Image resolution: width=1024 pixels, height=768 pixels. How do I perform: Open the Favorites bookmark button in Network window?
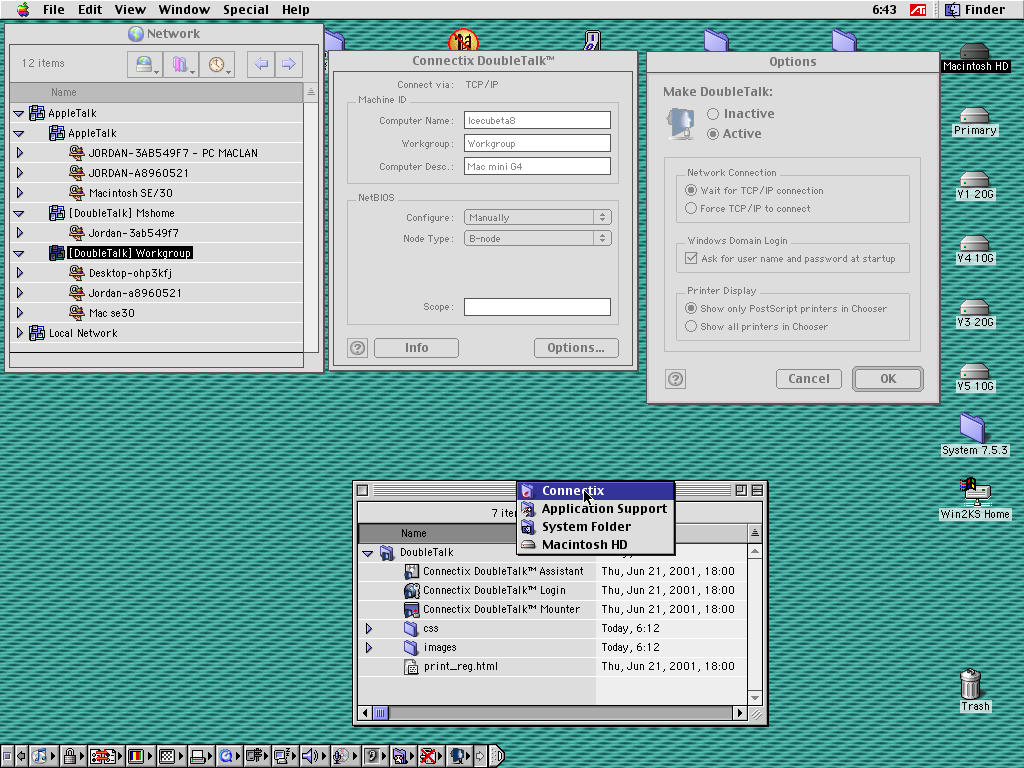tap(180, 64)
